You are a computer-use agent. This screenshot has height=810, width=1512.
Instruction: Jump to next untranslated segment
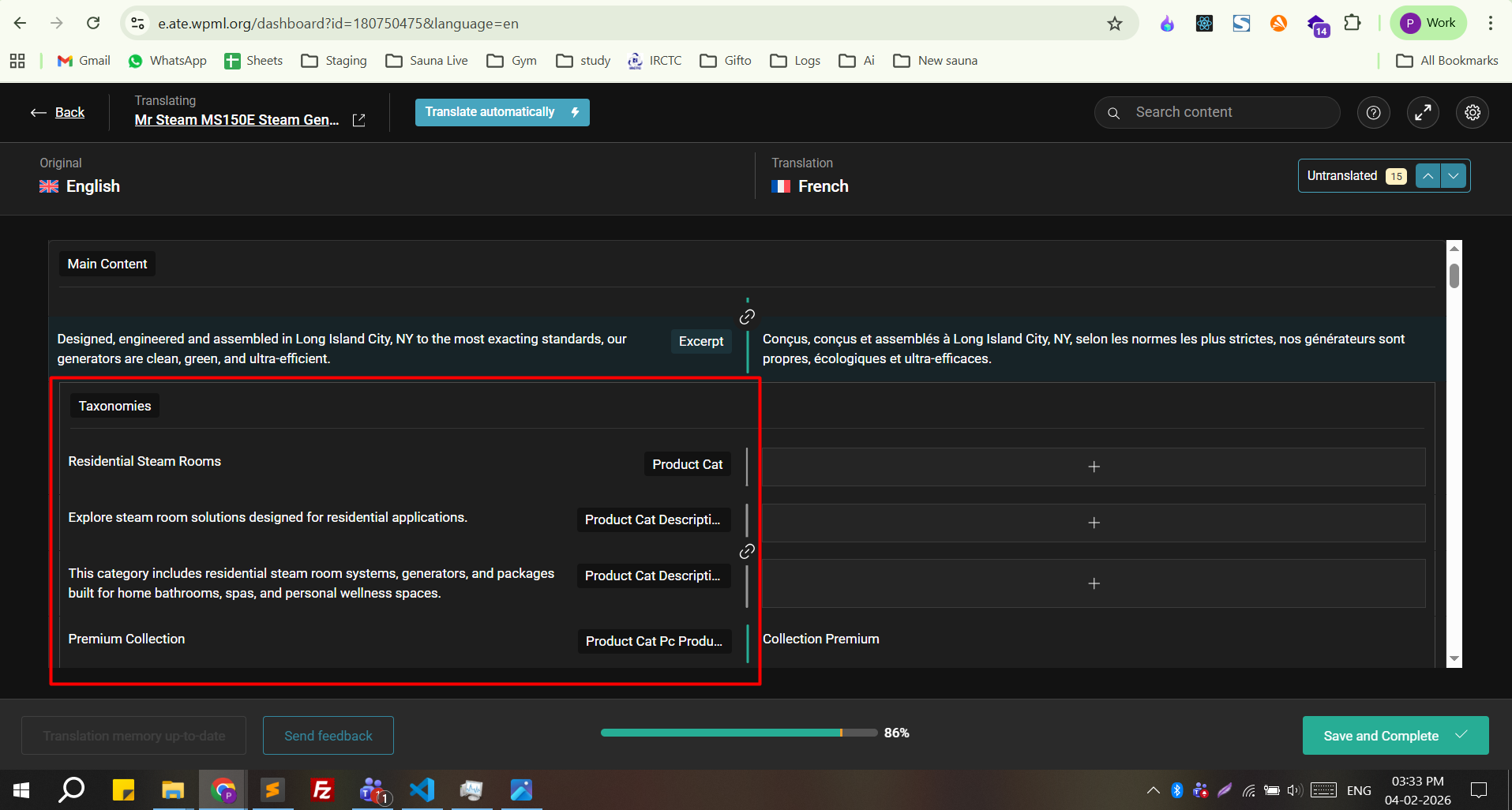pos(1454,176)
